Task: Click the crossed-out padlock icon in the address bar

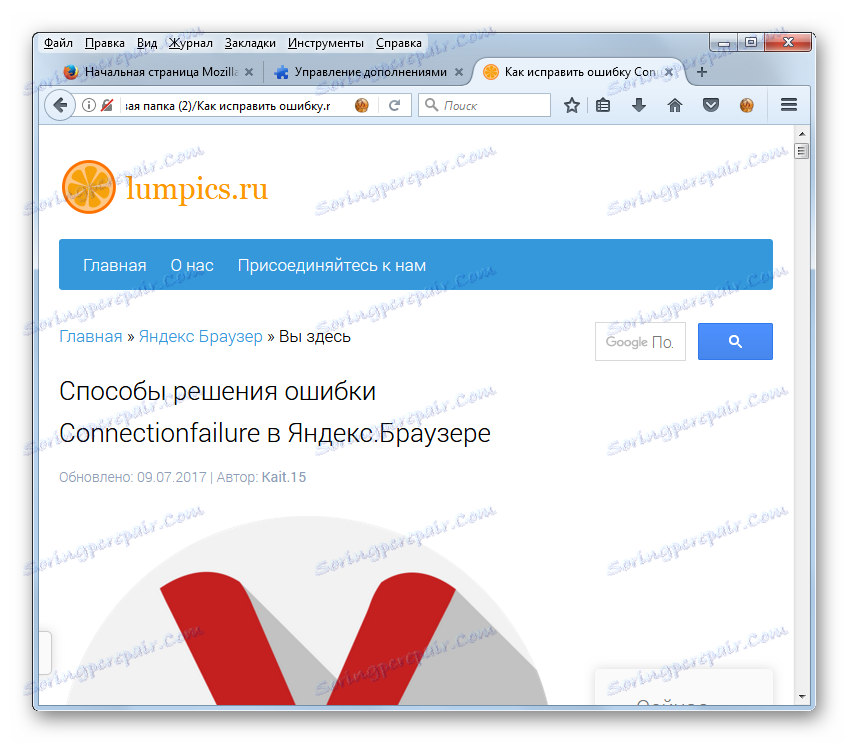Action: click(107, 105)
